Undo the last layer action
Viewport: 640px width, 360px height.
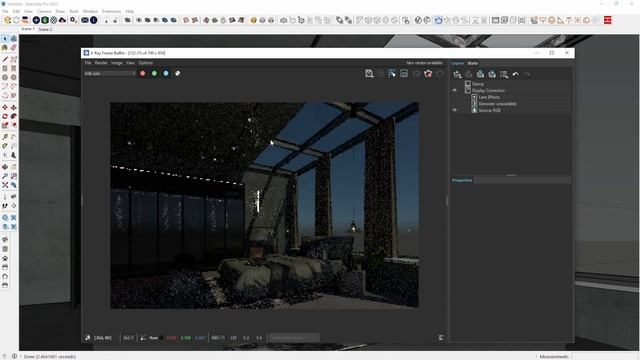516,74
